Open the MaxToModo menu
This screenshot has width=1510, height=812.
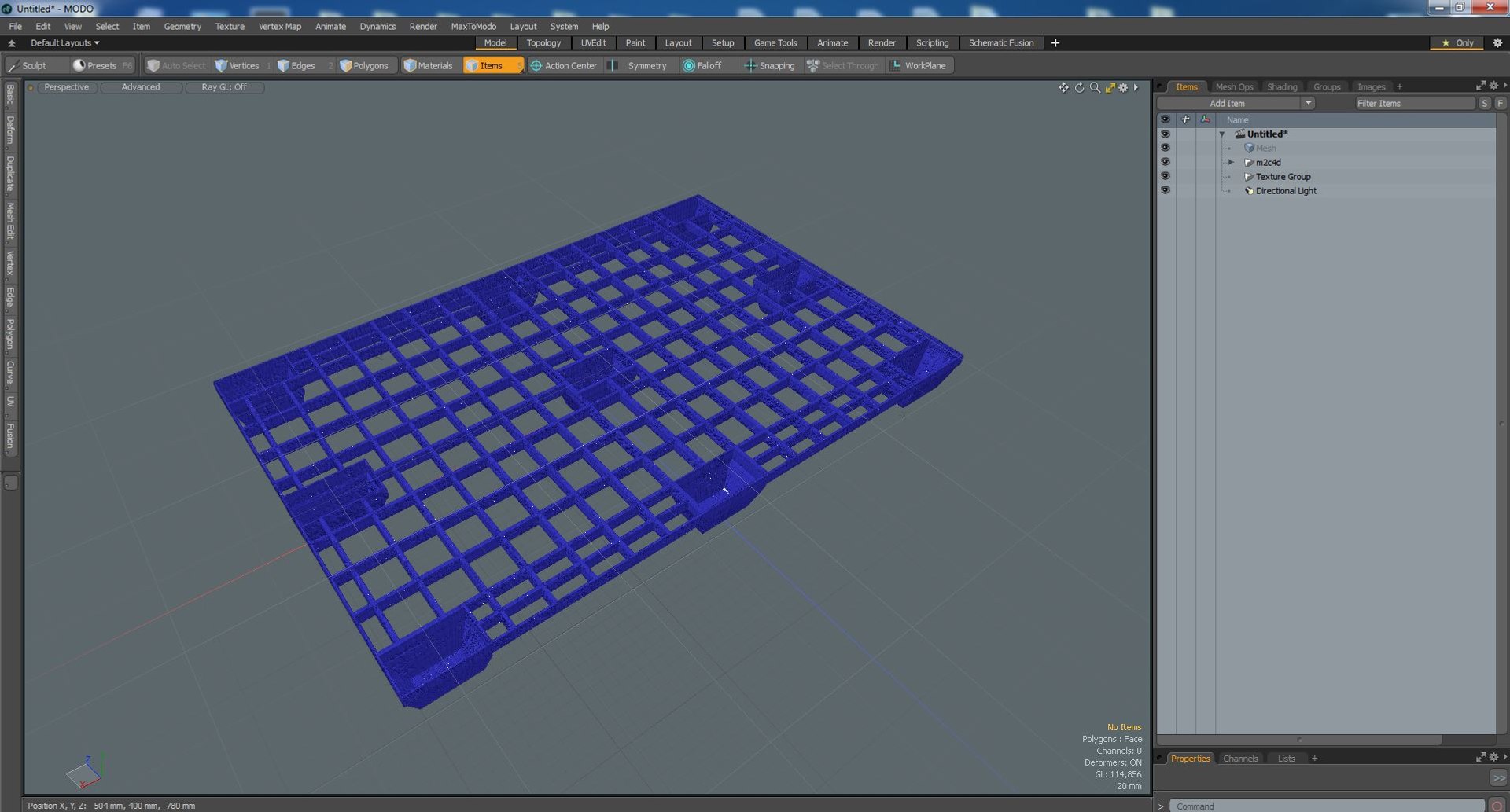[473, 26]
